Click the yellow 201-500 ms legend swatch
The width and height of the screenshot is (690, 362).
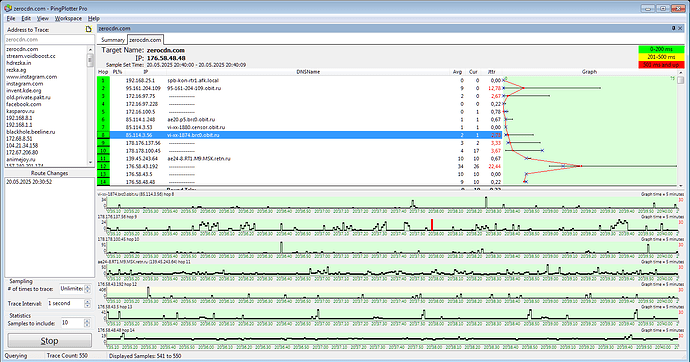(661, 57)
